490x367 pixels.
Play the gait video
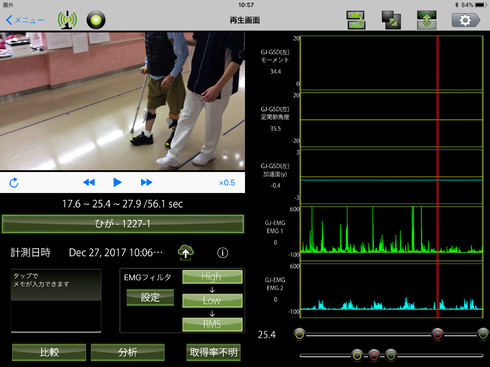[117, 182]
